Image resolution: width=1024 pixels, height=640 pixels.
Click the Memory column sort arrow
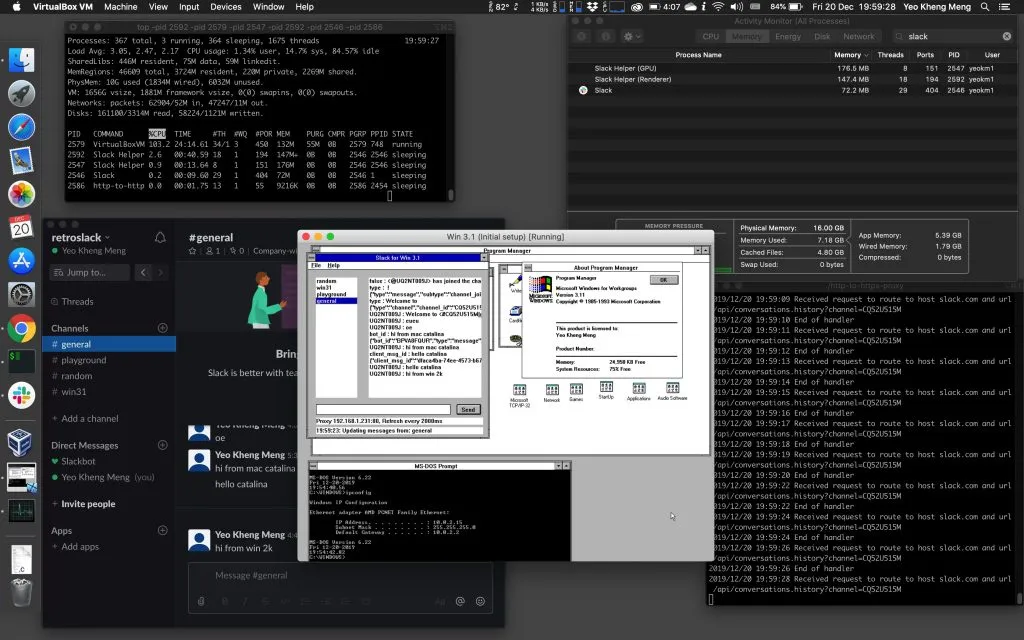(x=868, y=54)
